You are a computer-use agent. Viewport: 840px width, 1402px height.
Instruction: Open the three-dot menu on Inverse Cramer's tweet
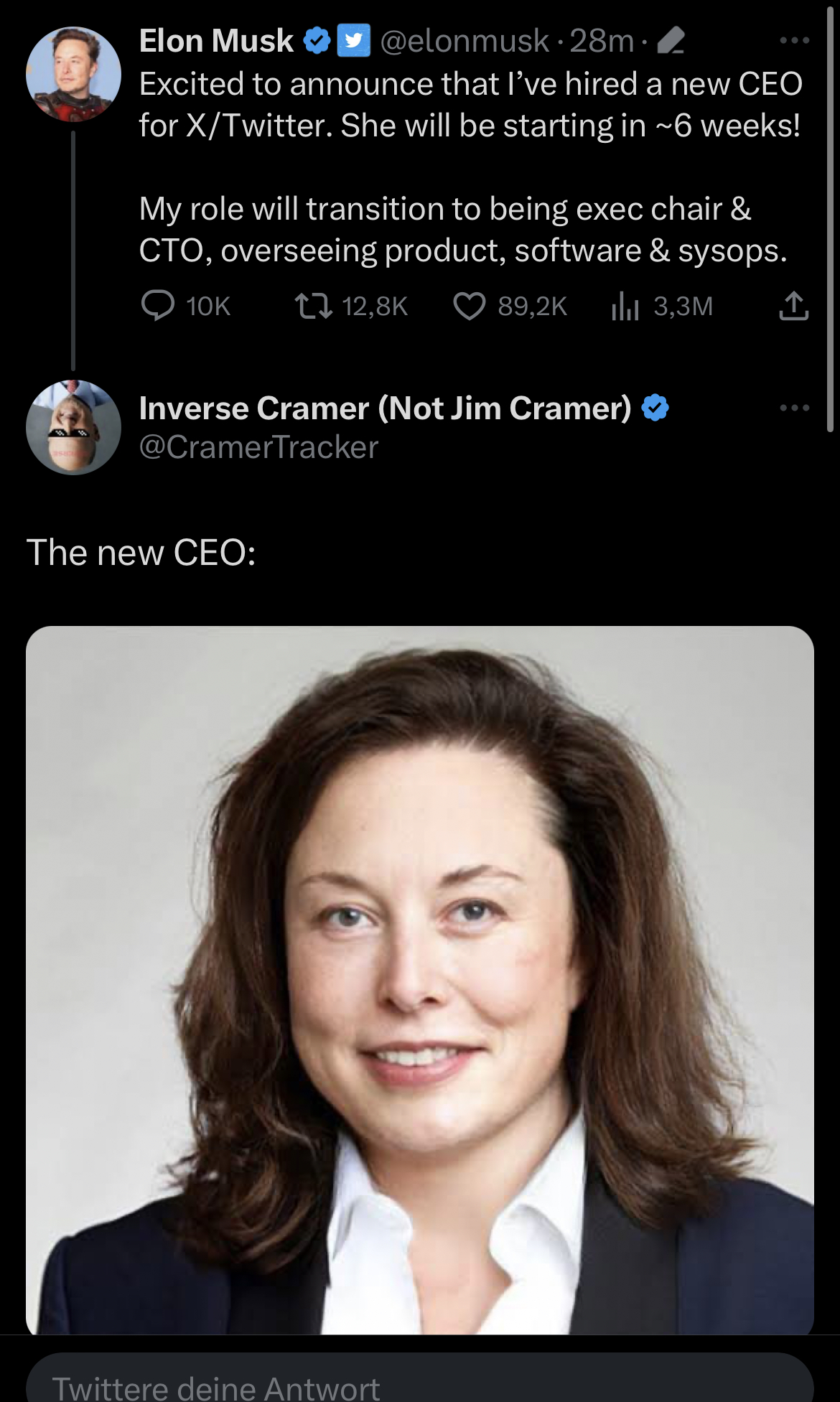click(x=794, y=408)
